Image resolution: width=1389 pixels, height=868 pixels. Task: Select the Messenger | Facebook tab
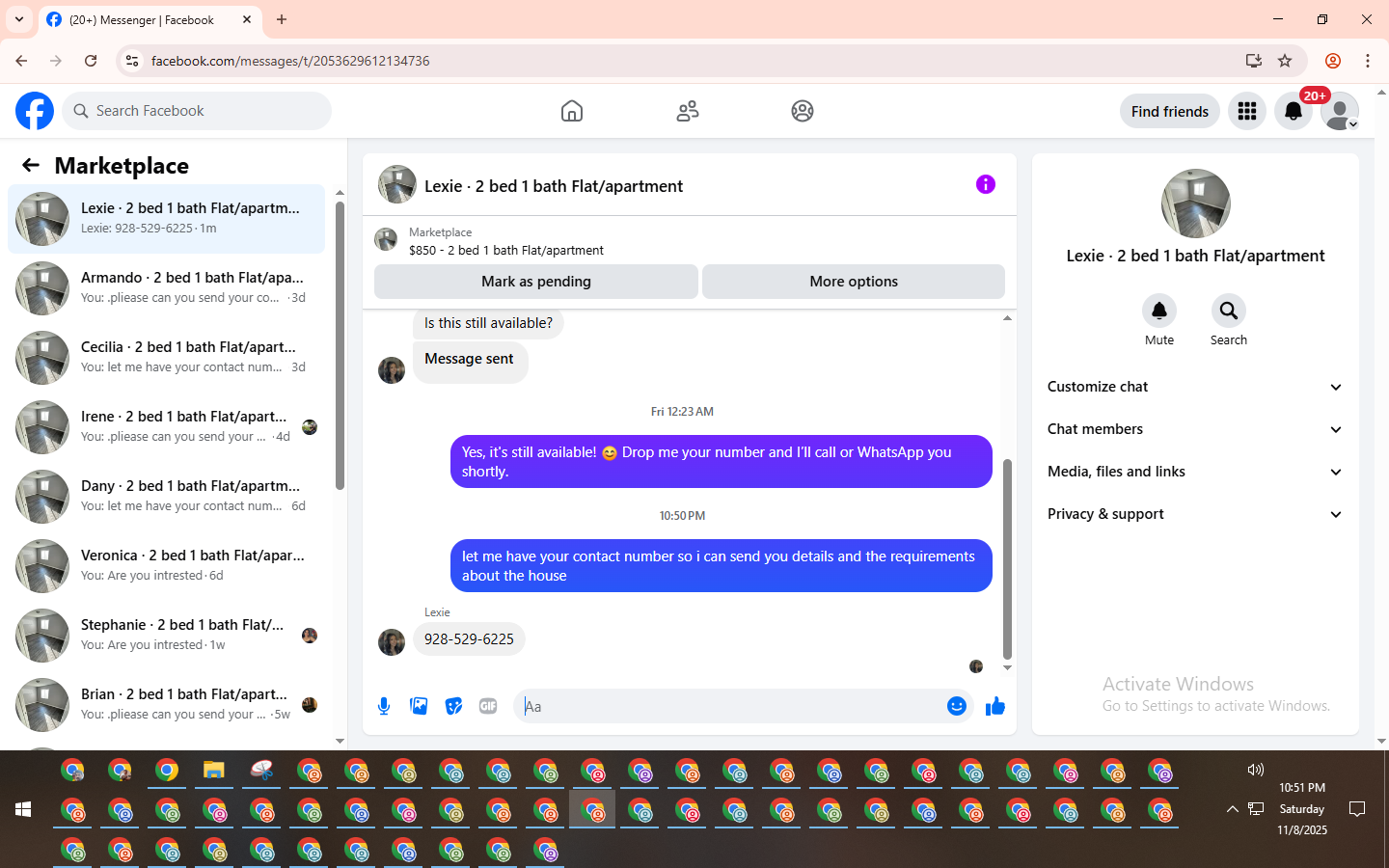pos(150,19)
